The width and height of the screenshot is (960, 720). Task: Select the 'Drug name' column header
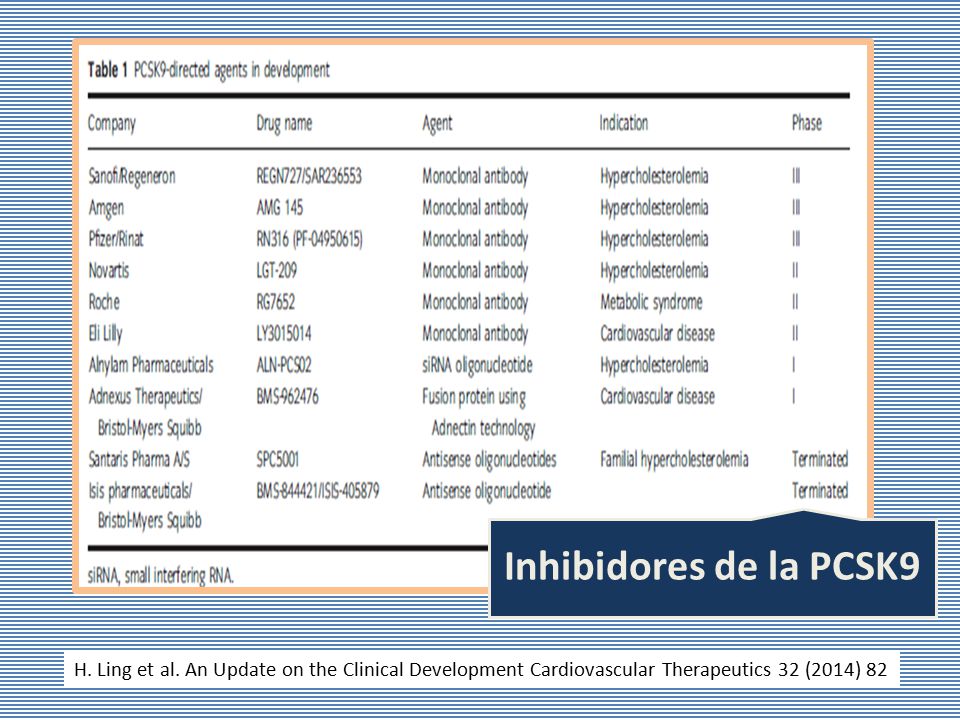284,123
